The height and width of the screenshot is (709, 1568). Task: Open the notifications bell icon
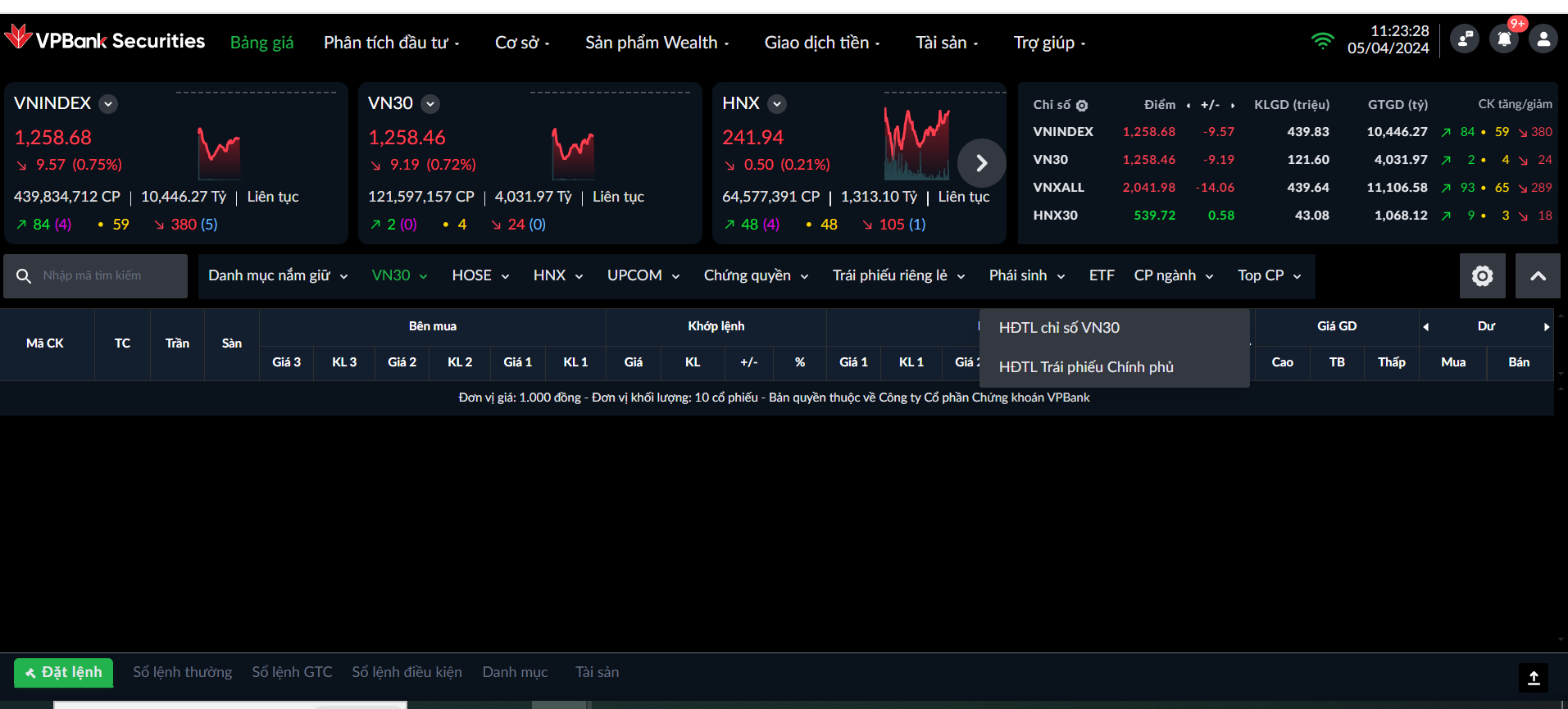click(x=1503, y=39)
